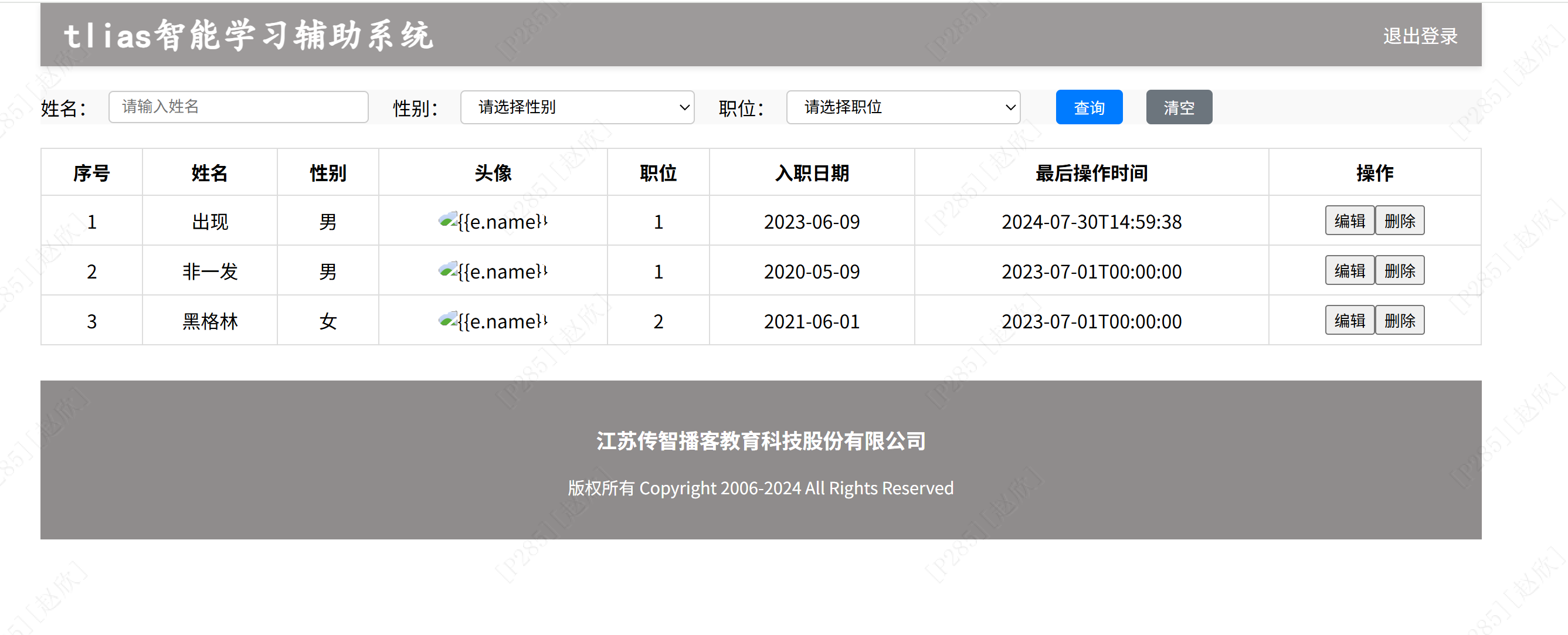1568x635 pixels.
Task: Click the 姓名 table column header
Action: [209, 173]
